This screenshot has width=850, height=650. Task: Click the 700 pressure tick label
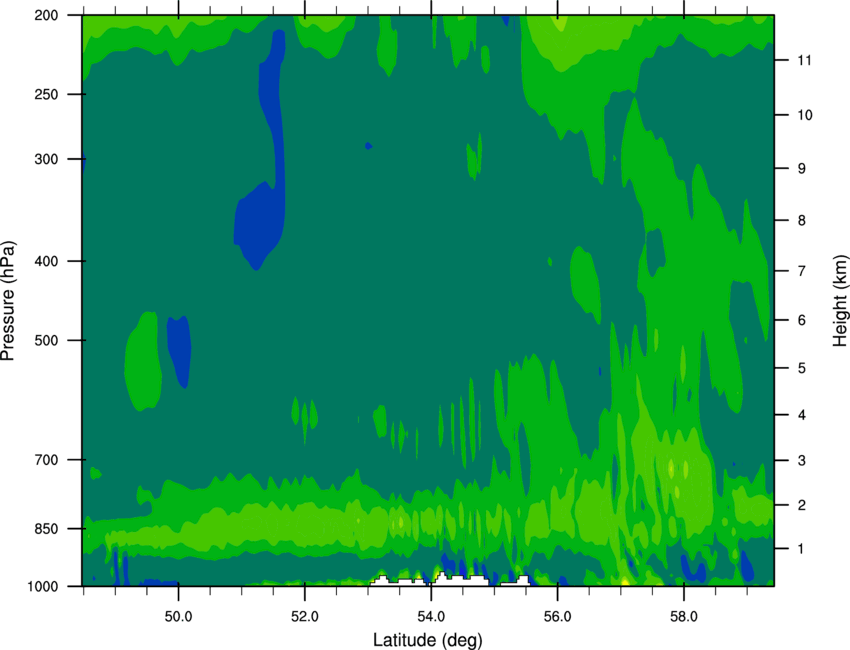point(46,460)
